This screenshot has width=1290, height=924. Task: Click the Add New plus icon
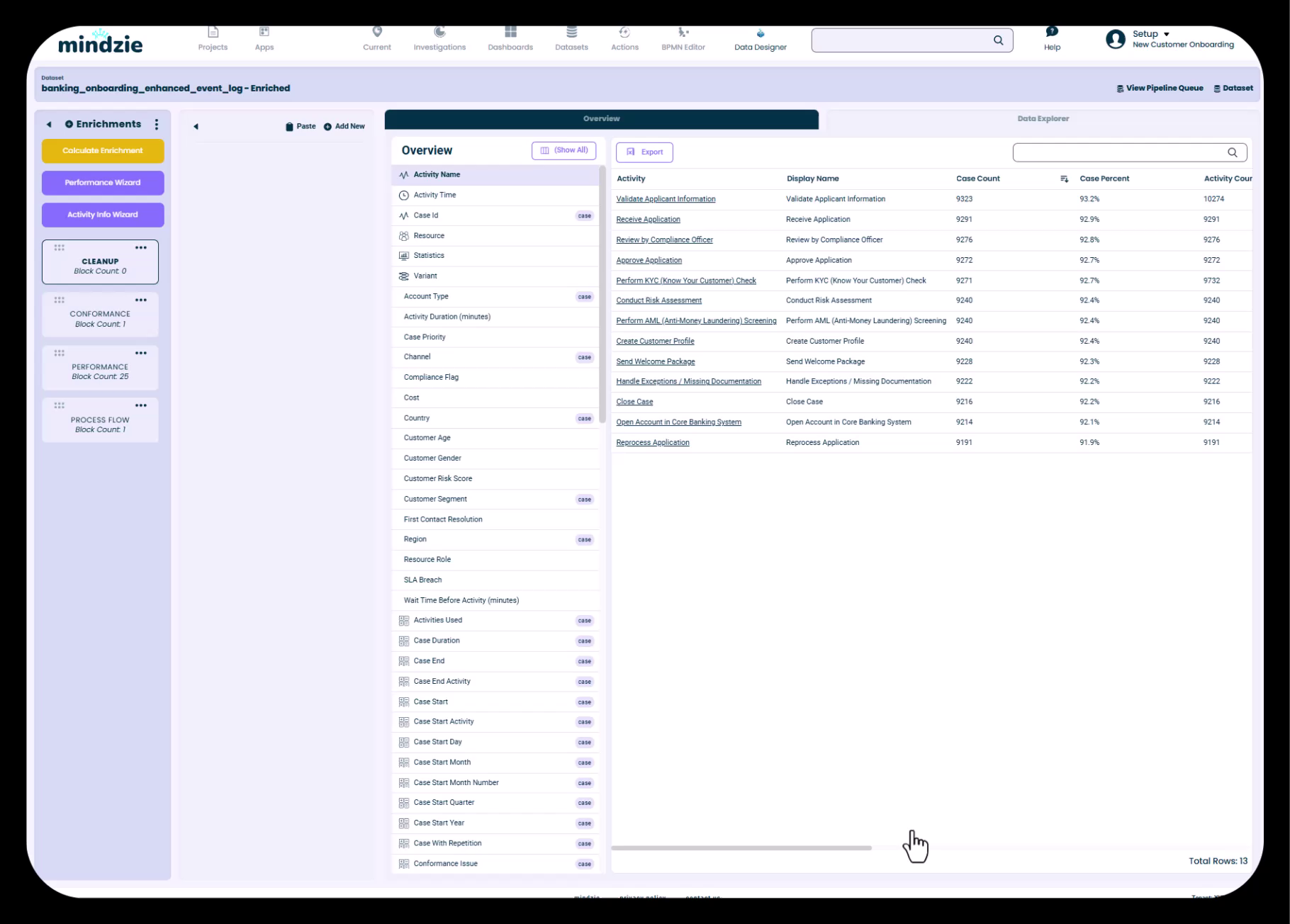(x=327, y=127)
